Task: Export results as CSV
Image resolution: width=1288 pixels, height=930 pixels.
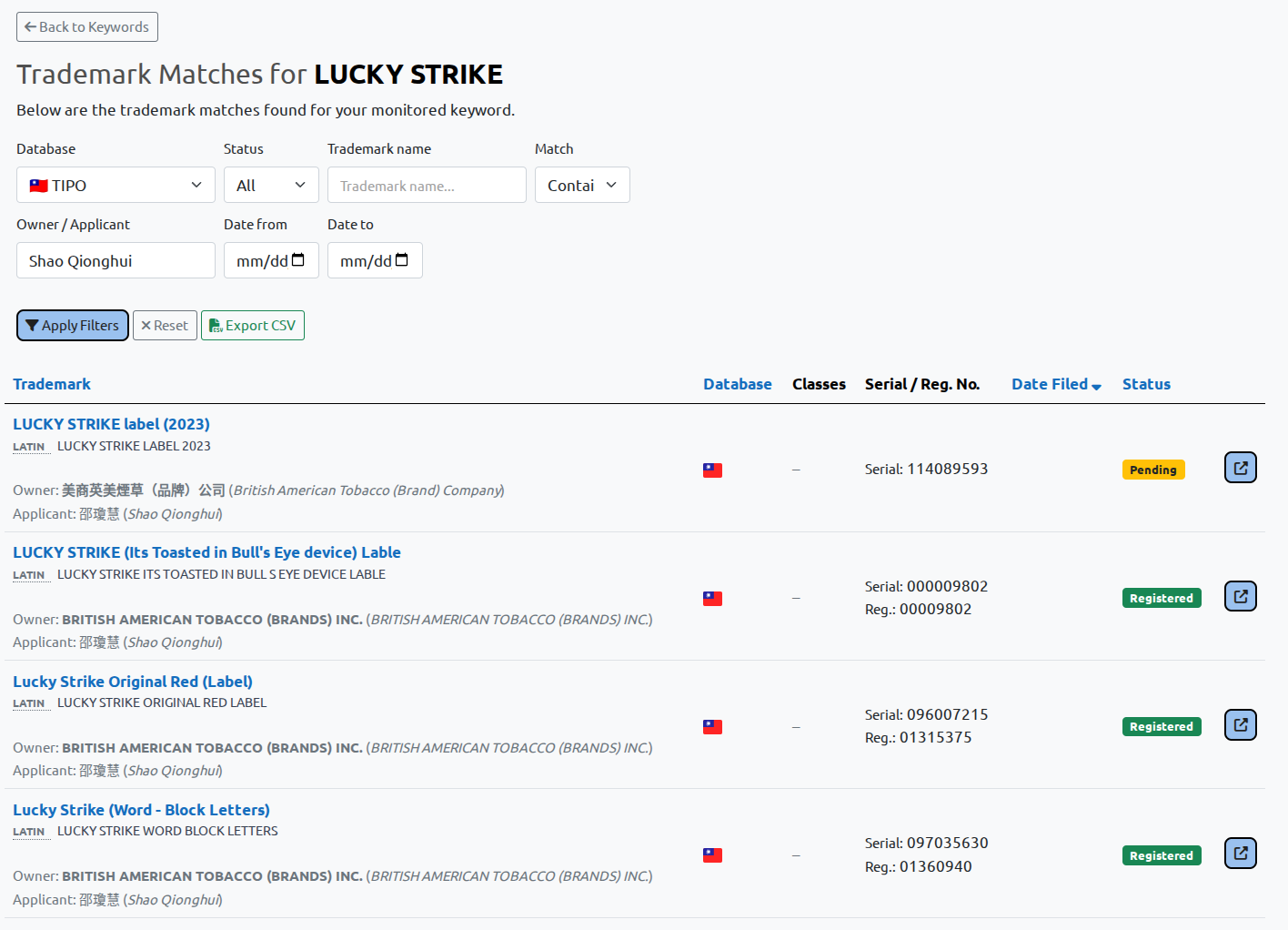Action: click(253, 326)
